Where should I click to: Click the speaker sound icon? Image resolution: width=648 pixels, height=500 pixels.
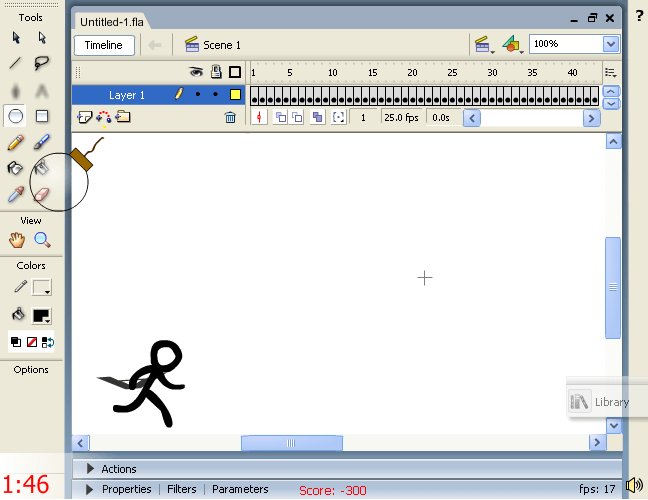(x=634, y=486)
